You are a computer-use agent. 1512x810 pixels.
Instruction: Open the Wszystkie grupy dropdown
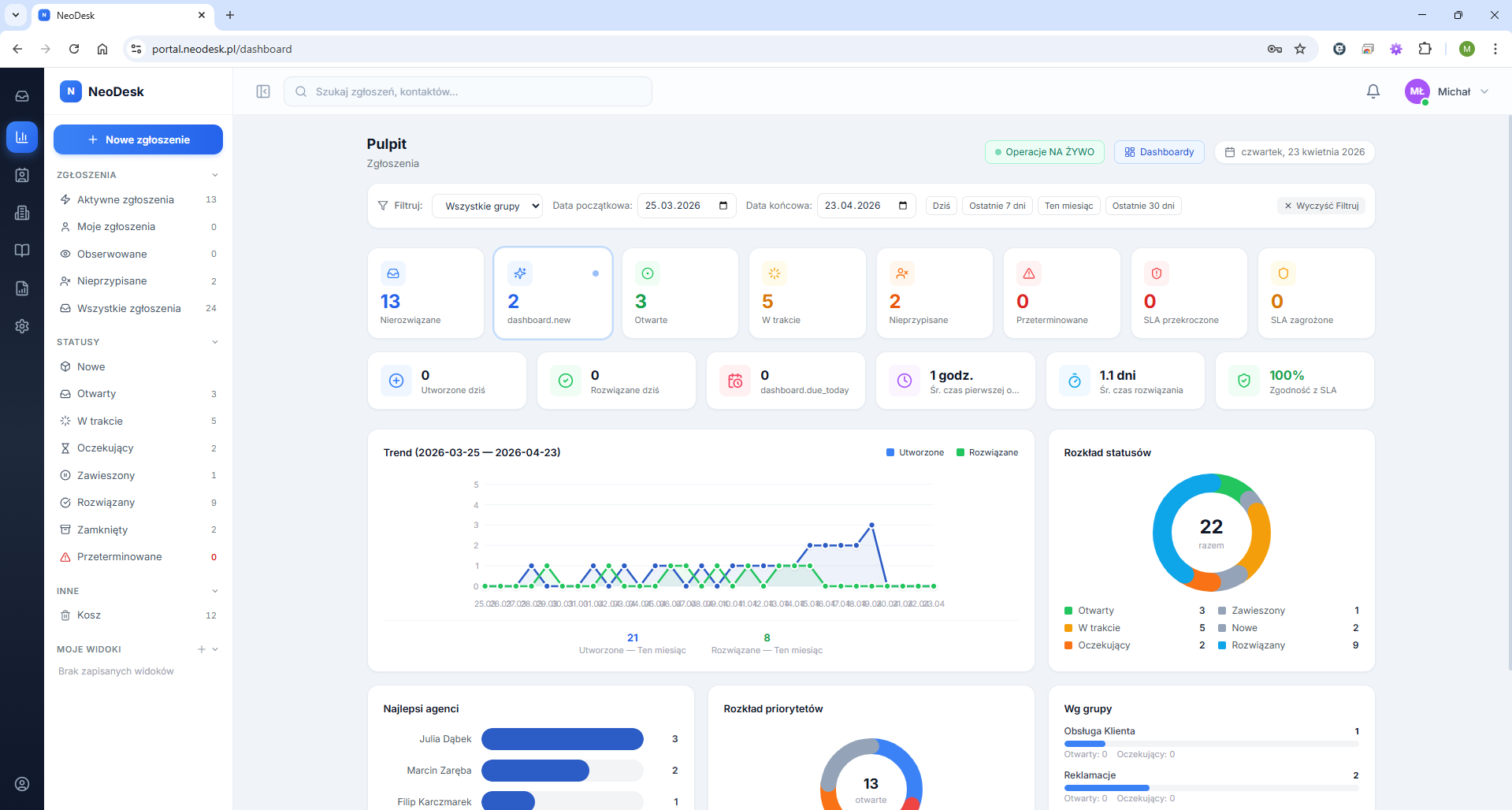tap(488, 206)
